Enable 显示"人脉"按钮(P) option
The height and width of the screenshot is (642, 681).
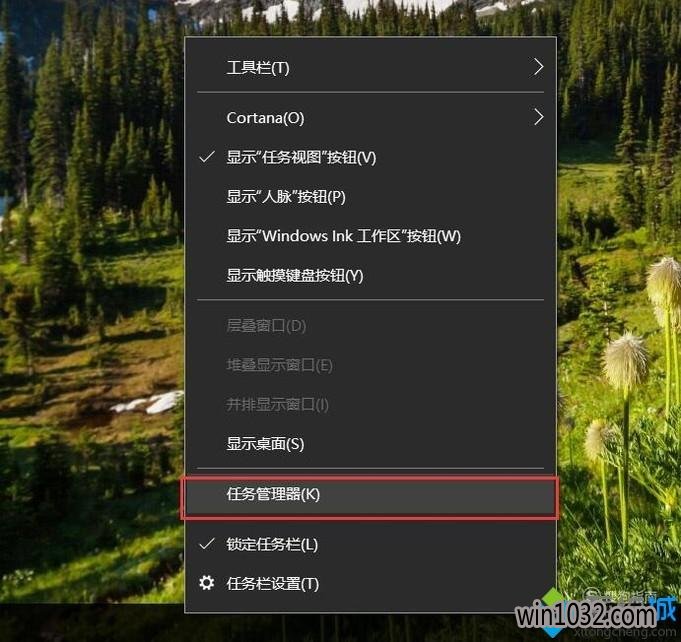[x=370, y=196]
